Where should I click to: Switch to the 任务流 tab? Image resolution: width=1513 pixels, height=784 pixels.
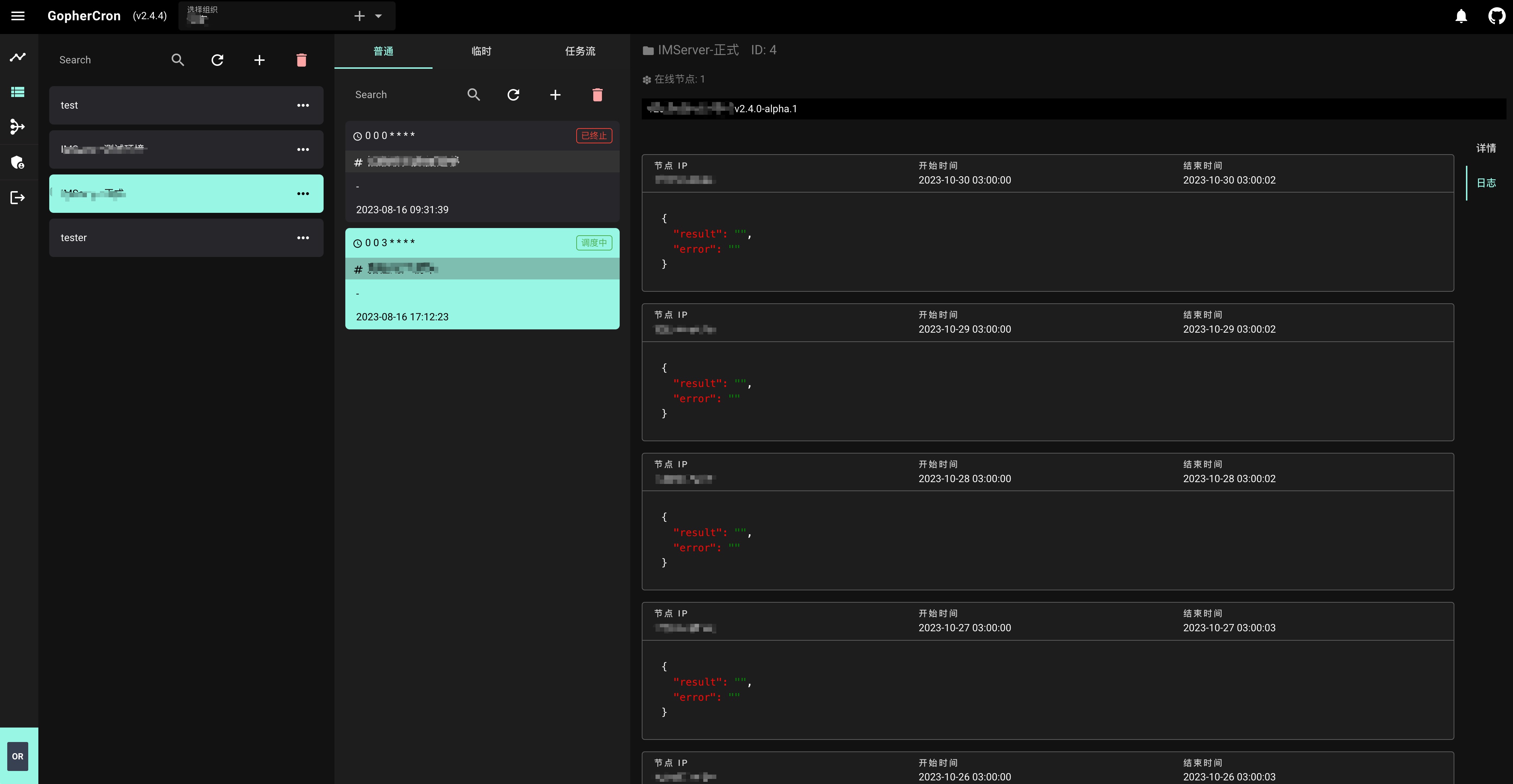point(580,51)
